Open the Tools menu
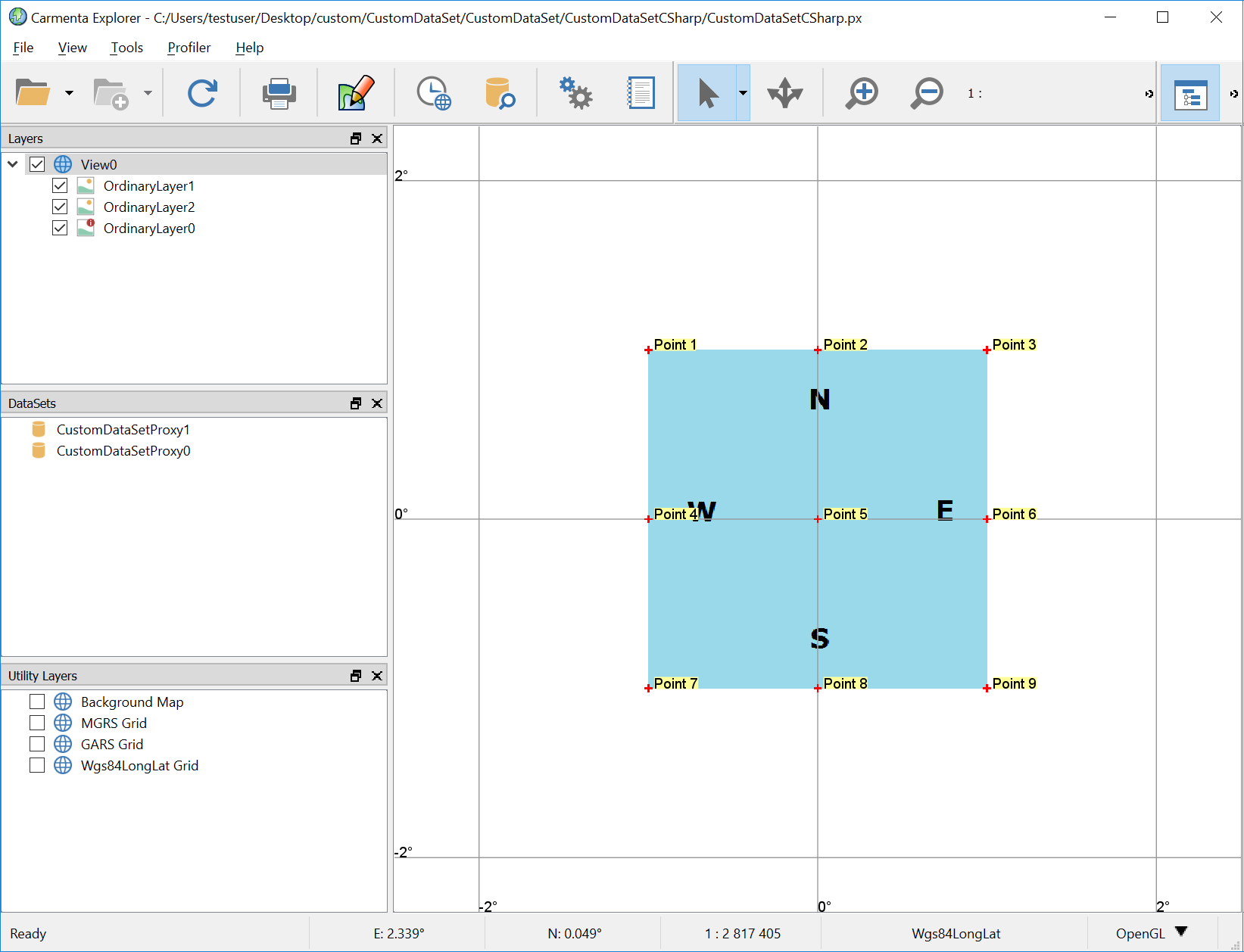 (126, 48)
